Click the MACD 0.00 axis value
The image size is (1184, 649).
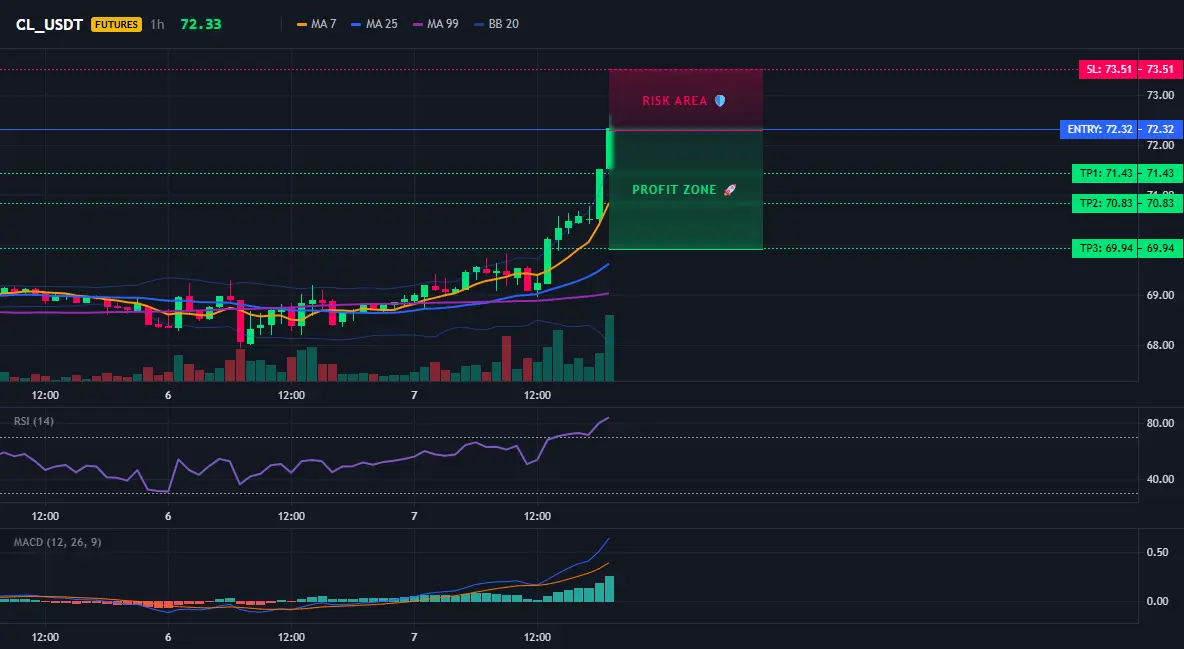(1158, 601)
